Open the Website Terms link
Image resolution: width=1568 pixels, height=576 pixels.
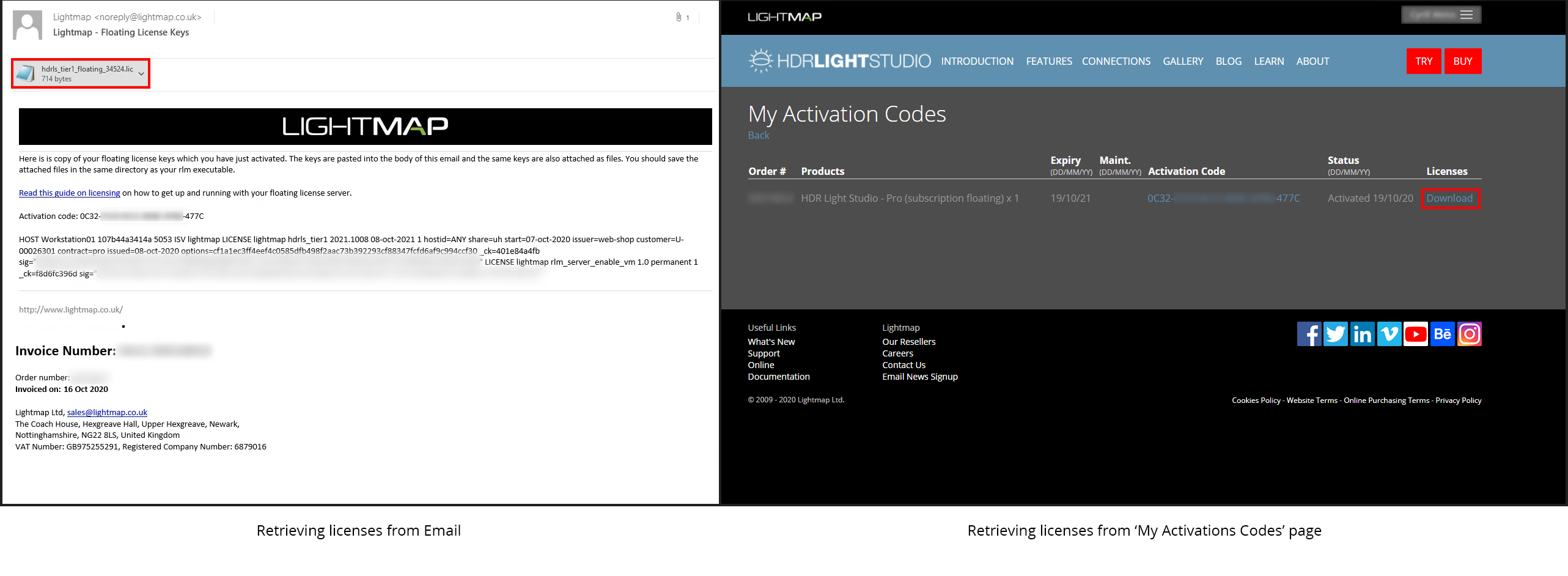tap(1312, 401)
